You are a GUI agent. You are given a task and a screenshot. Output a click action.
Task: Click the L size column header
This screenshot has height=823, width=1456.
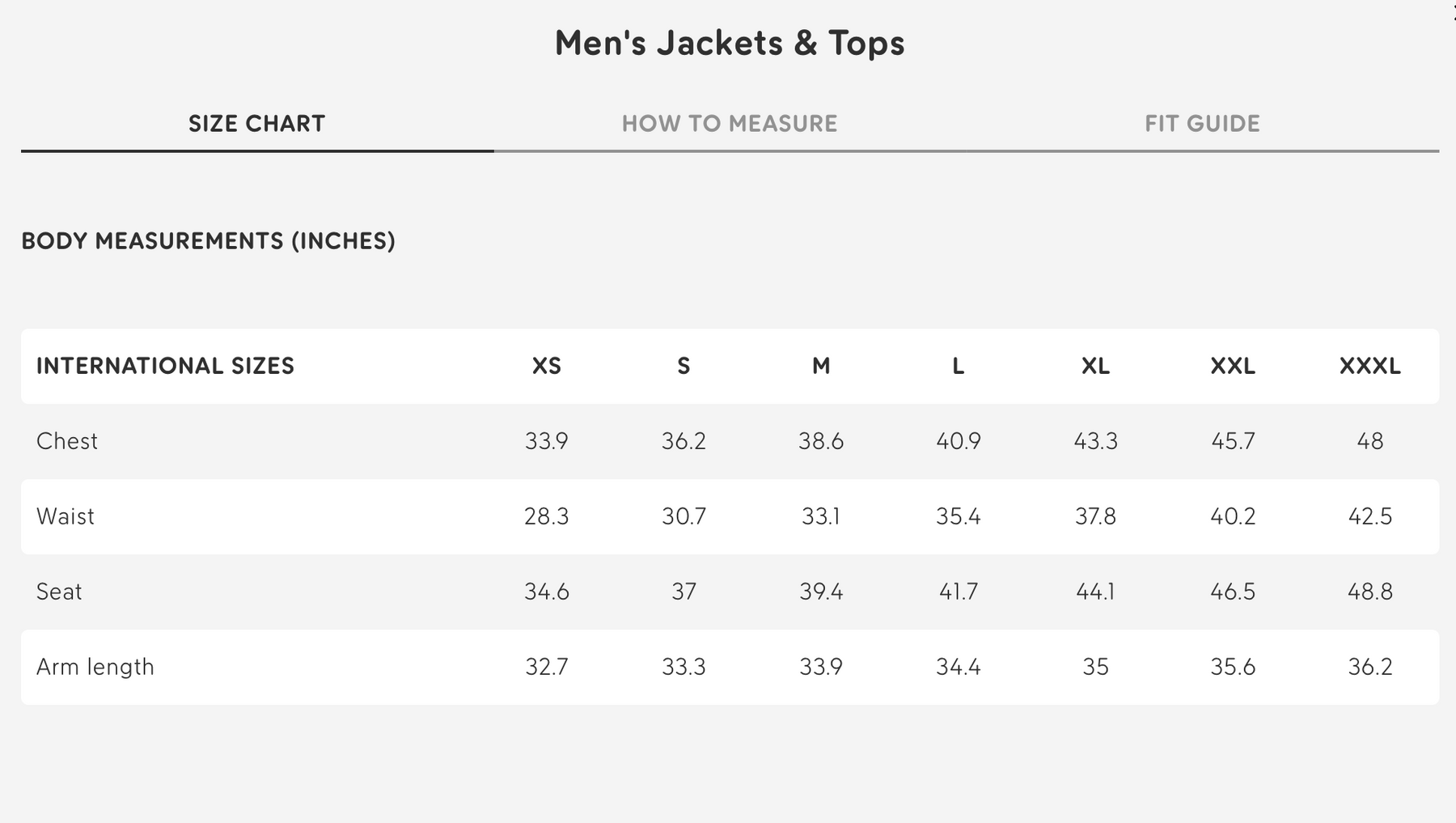pos(958,366)
